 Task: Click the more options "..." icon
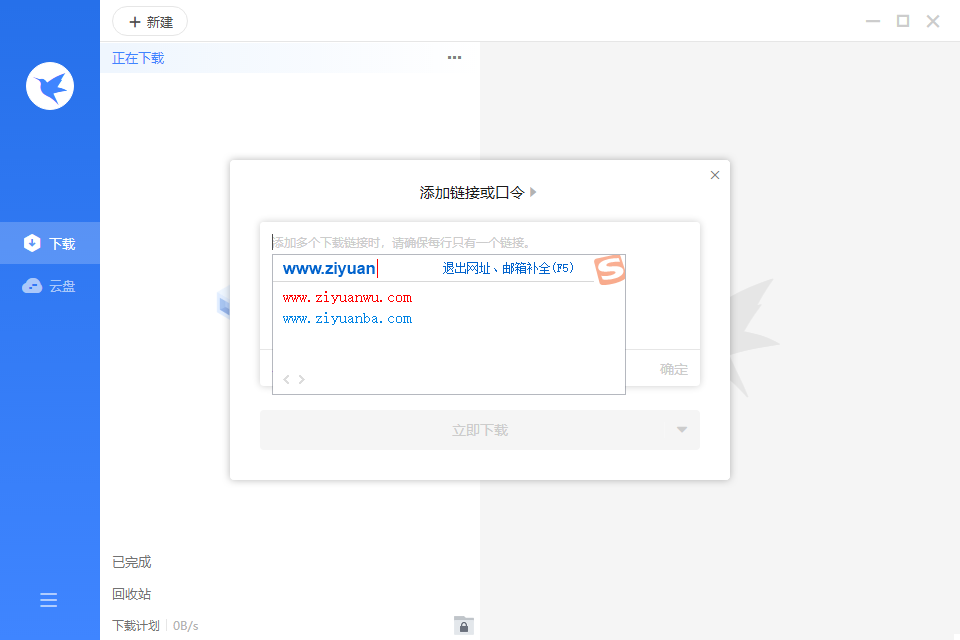454,57
